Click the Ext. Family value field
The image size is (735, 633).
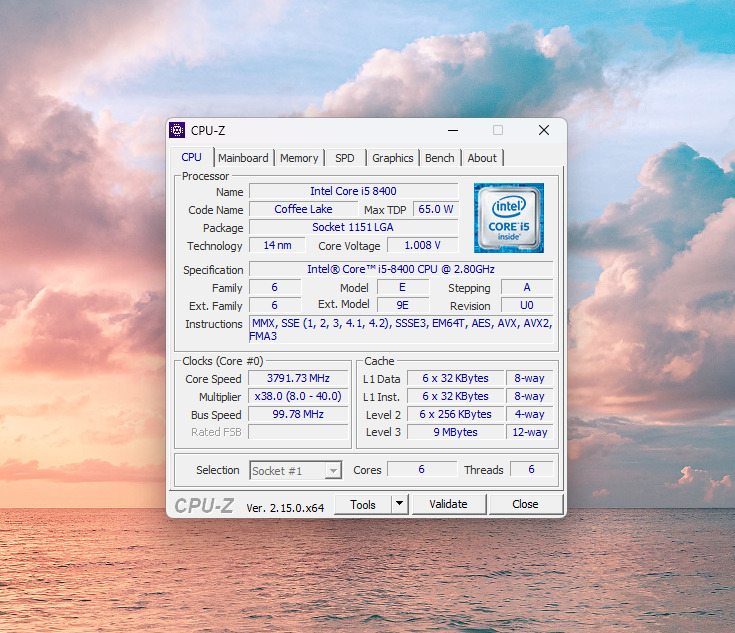pyautogui.click(x=275, y=305)
